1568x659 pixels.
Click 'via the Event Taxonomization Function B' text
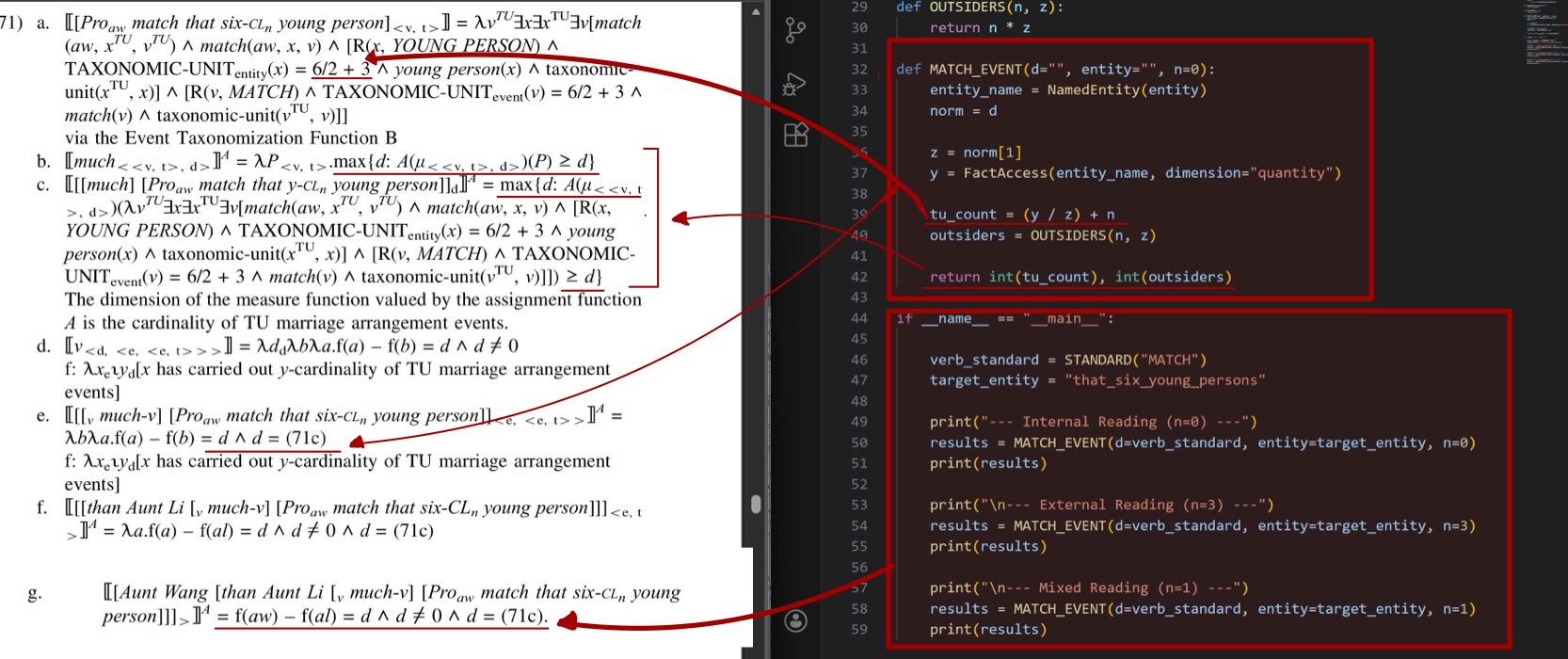pos(231,137)
